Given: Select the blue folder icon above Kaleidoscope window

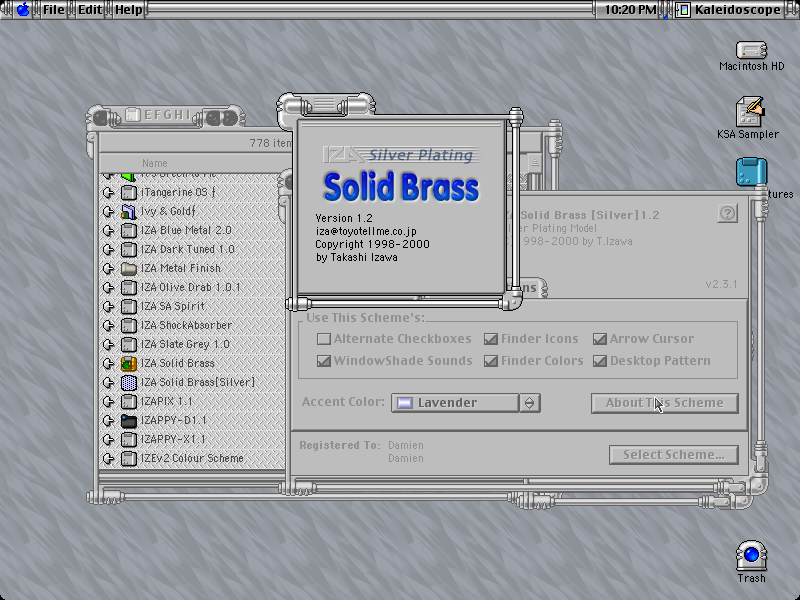Looking at the screenshot, I should click(x=752, y=172).
